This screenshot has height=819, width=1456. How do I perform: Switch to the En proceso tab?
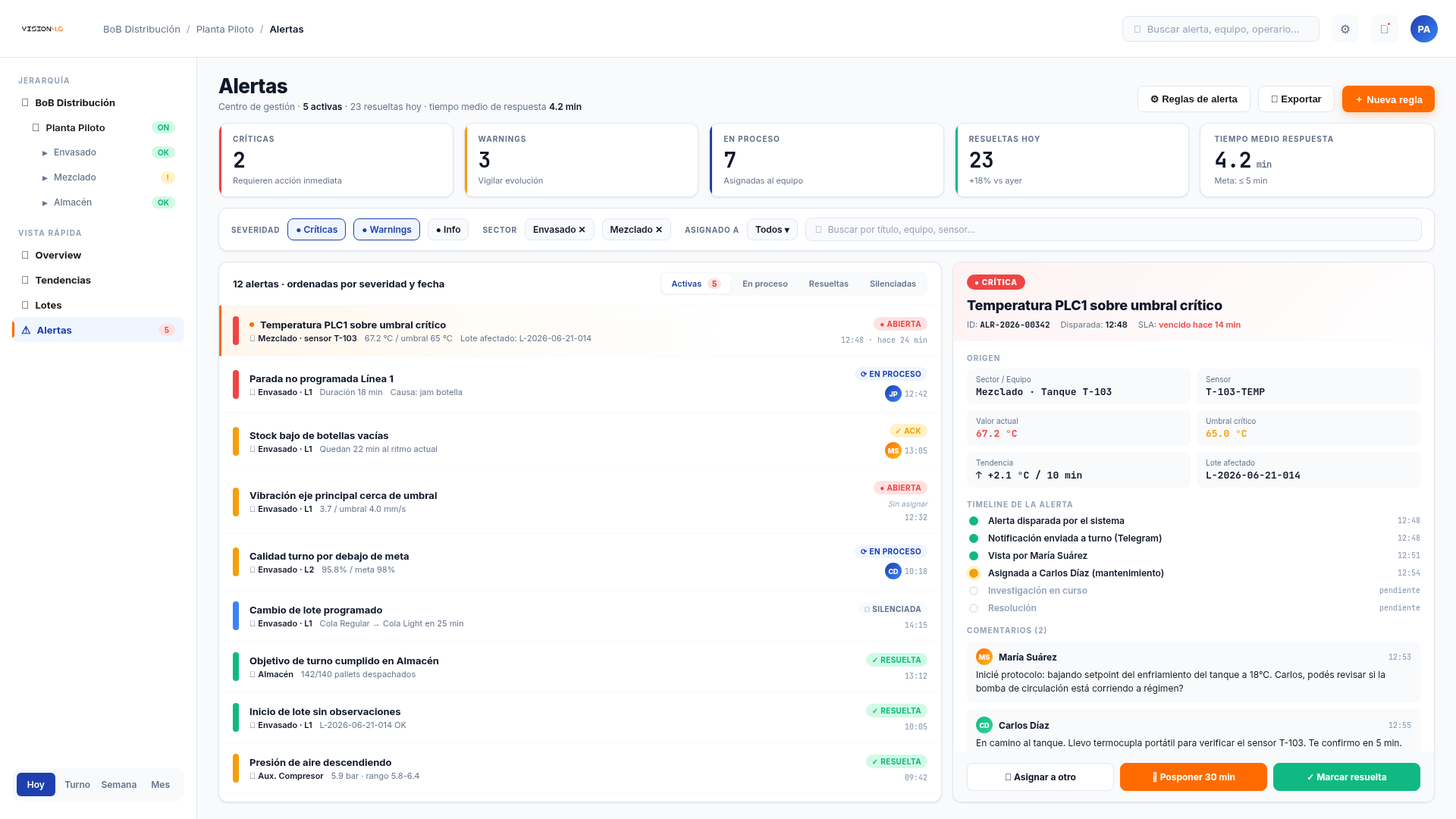pos(764,284)
